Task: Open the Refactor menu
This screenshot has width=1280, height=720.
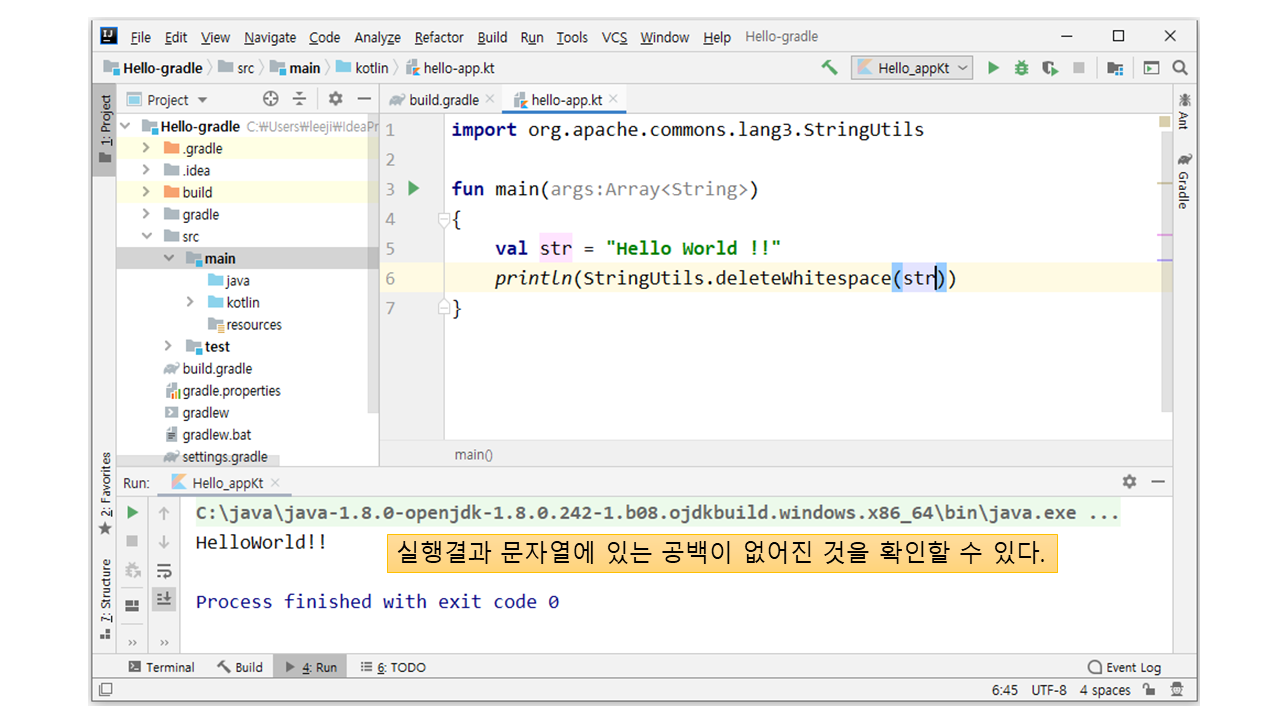Action: [x=438, y=37]
